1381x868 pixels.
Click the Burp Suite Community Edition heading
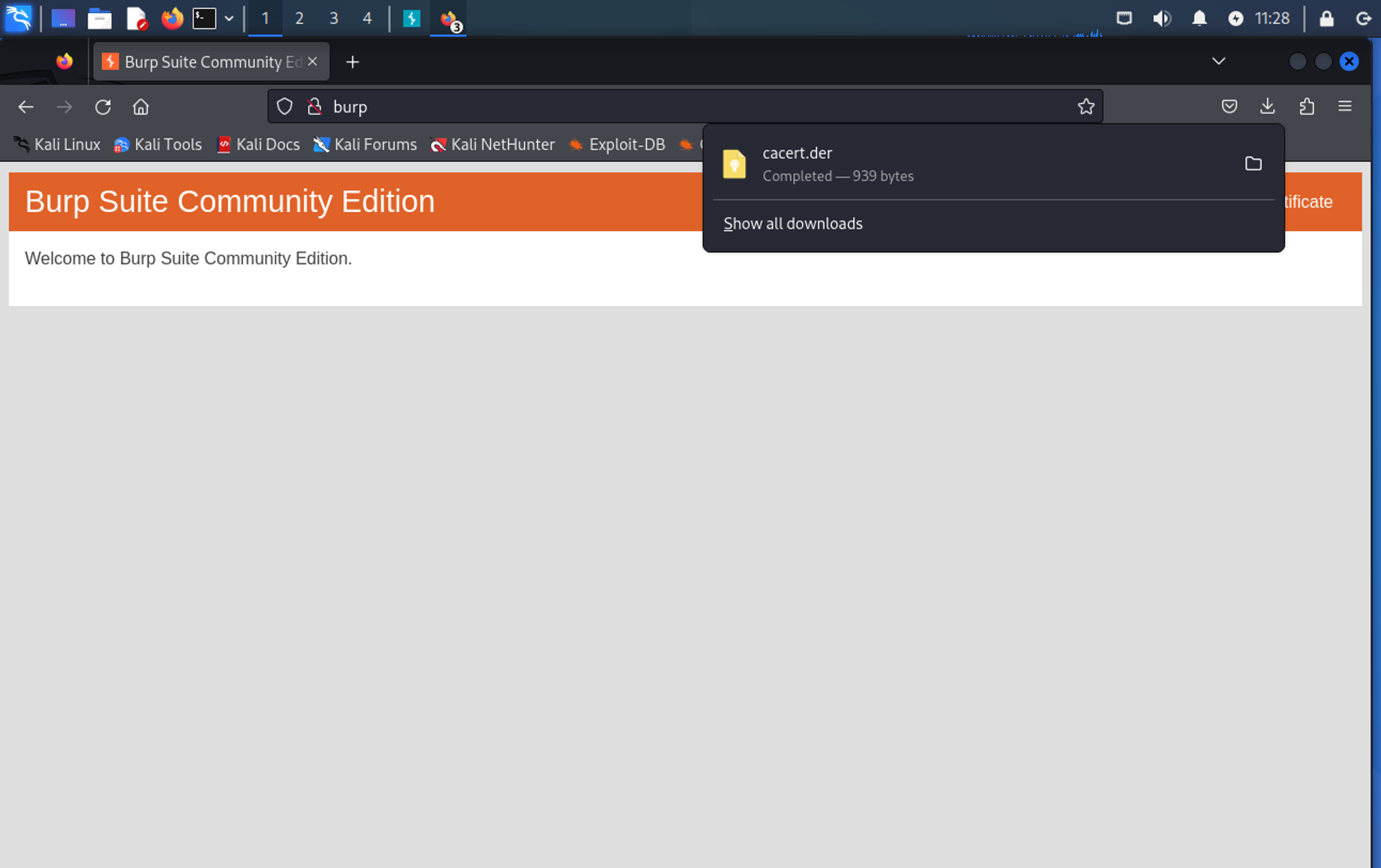(230, 202)
